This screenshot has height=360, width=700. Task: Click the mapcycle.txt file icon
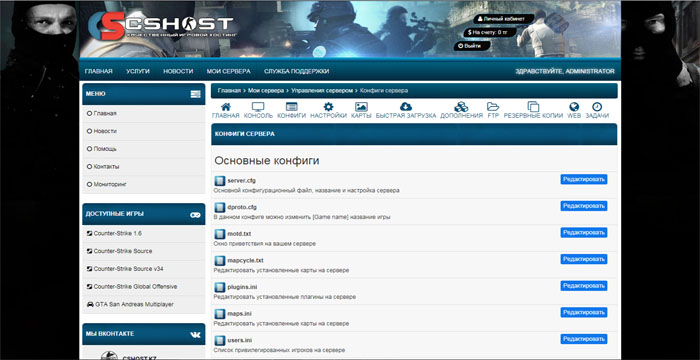(219, 261)
